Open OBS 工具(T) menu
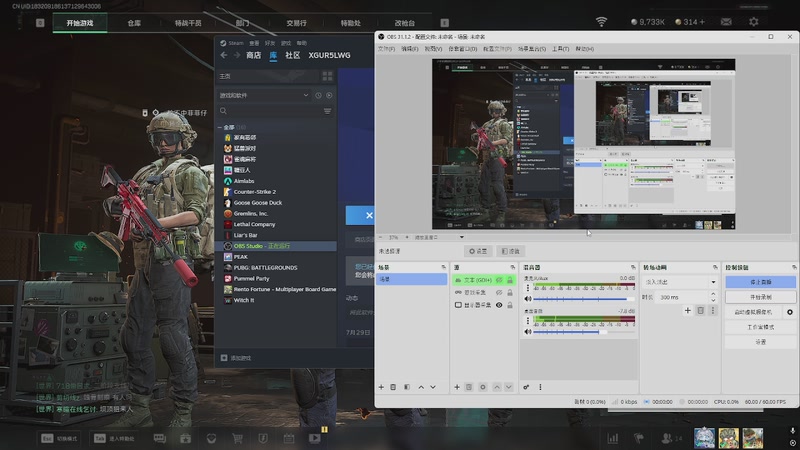Viewport: 800px width, 450px height. (x=560, y=49)
